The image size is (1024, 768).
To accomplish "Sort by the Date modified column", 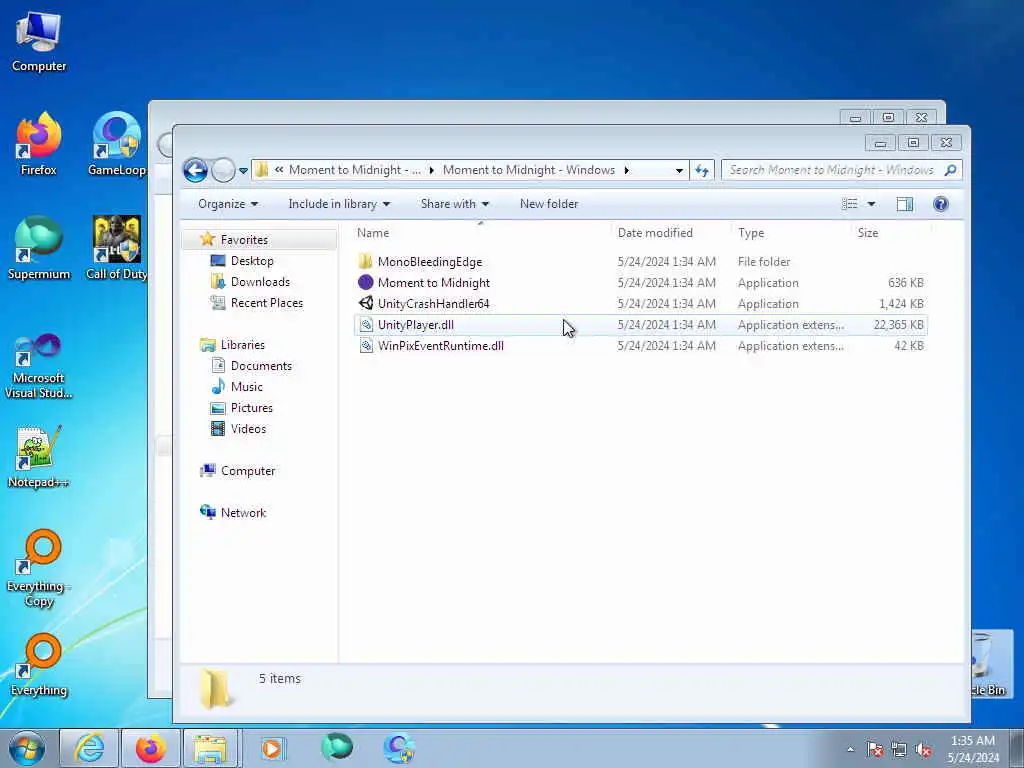I will [655, 233].
